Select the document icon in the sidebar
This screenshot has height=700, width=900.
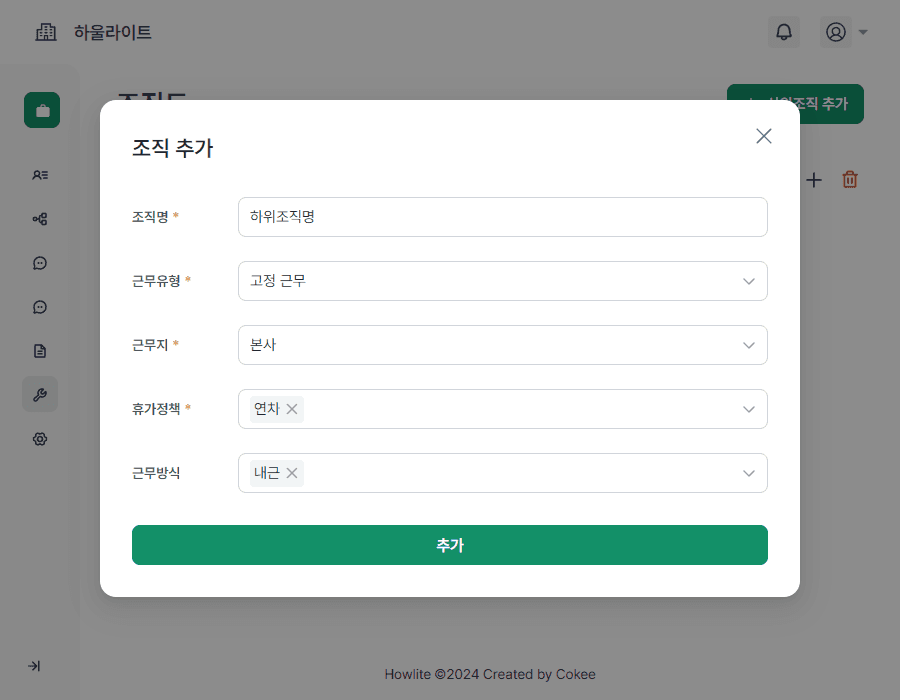pyautogui.click(x=39, y=351)
